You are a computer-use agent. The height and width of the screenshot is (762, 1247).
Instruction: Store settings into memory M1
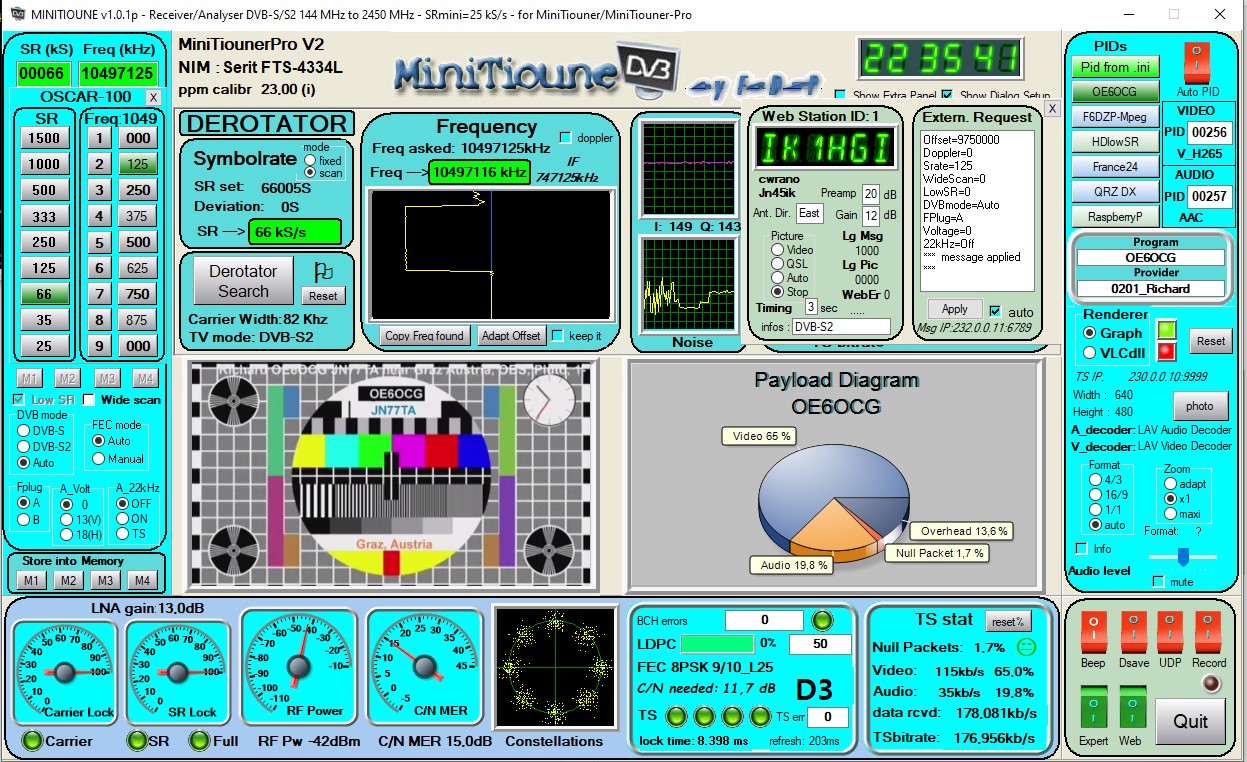31,581
